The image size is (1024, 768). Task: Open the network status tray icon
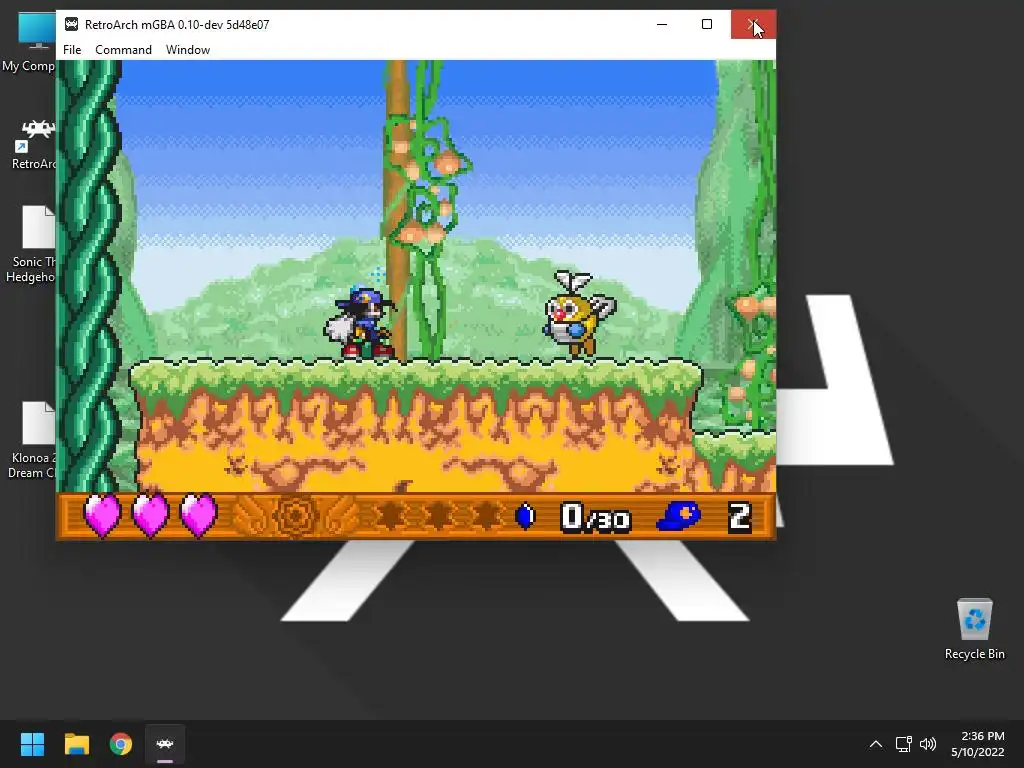coord(903,744)
